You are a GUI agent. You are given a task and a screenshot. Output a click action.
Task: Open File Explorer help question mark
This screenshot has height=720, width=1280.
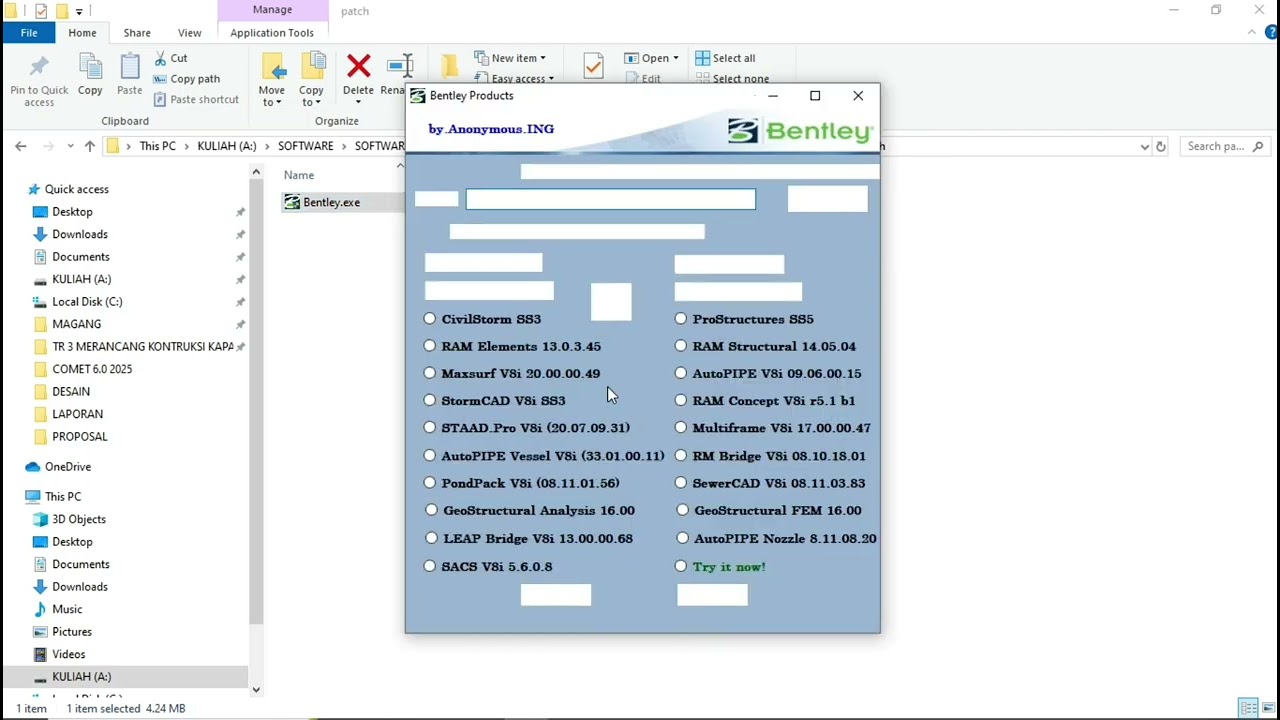tap(1271, 33)
